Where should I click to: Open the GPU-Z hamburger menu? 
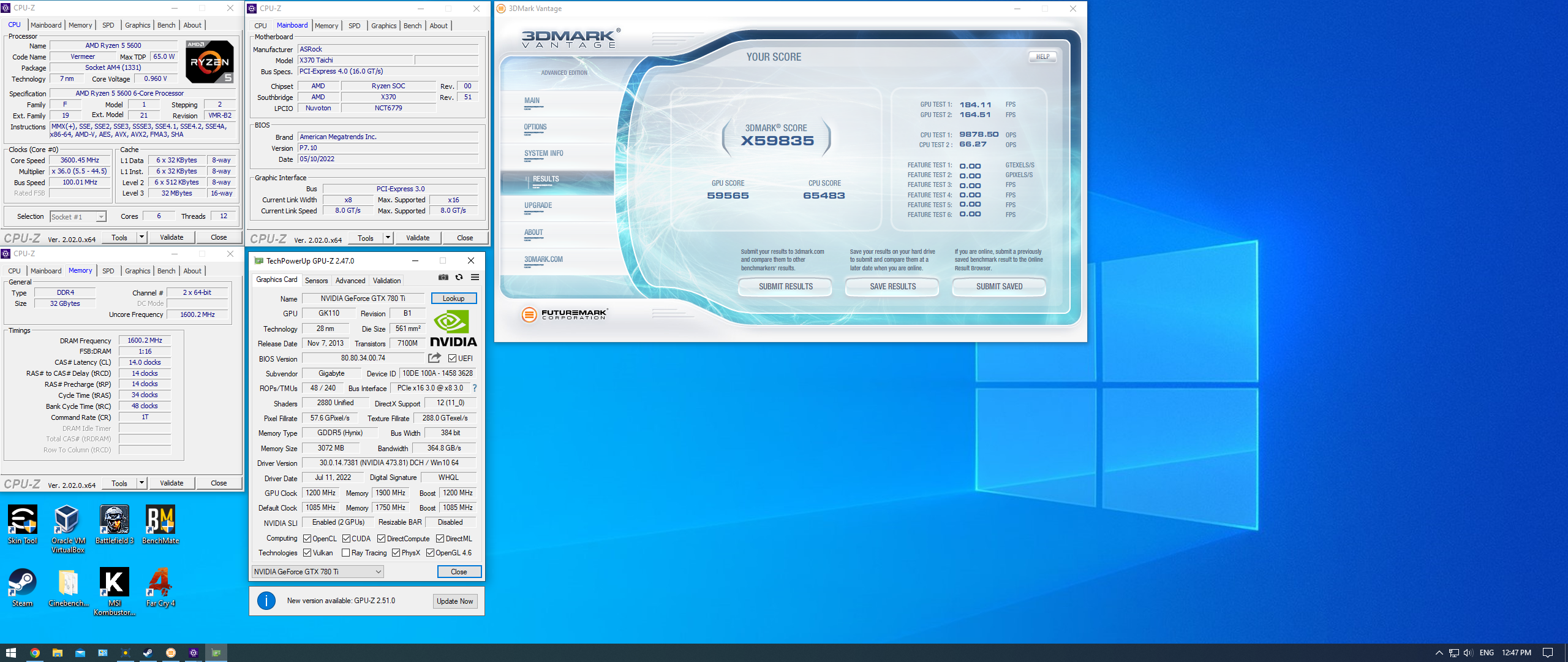point(475,278)
